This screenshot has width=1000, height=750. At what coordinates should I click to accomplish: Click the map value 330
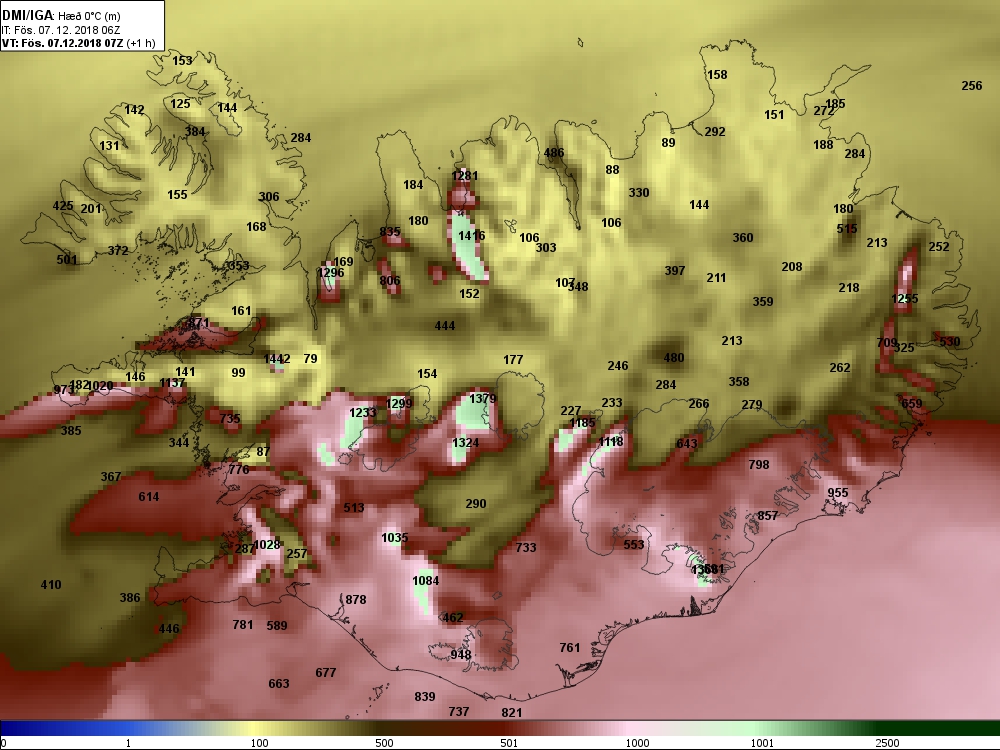pos(639,193)
